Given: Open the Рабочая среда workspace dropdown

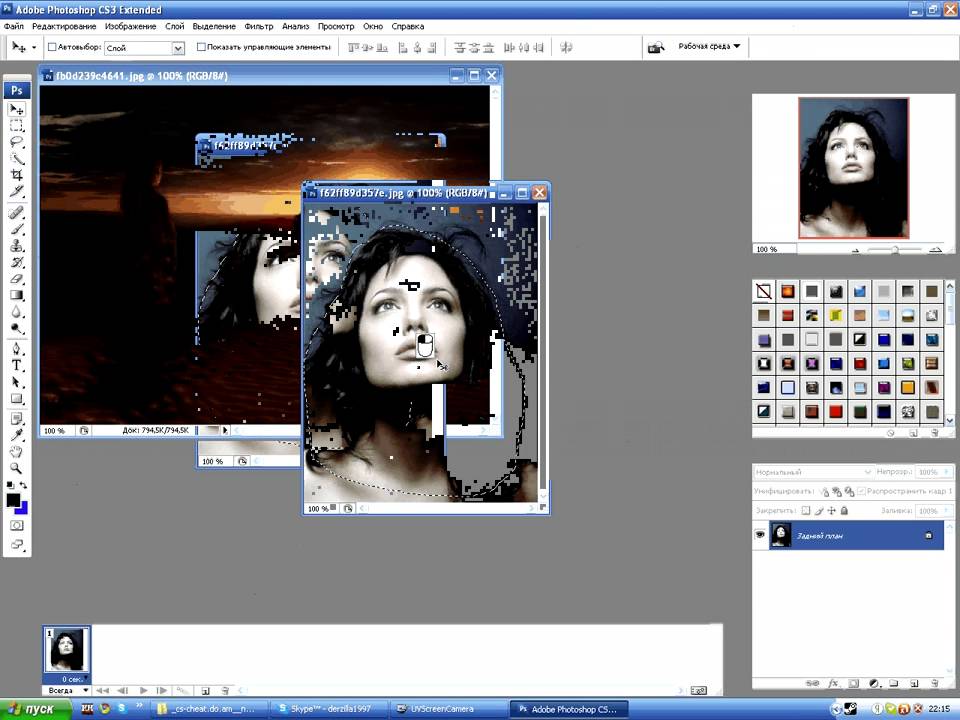Looking at the screenshot, I should click(710, 46).
